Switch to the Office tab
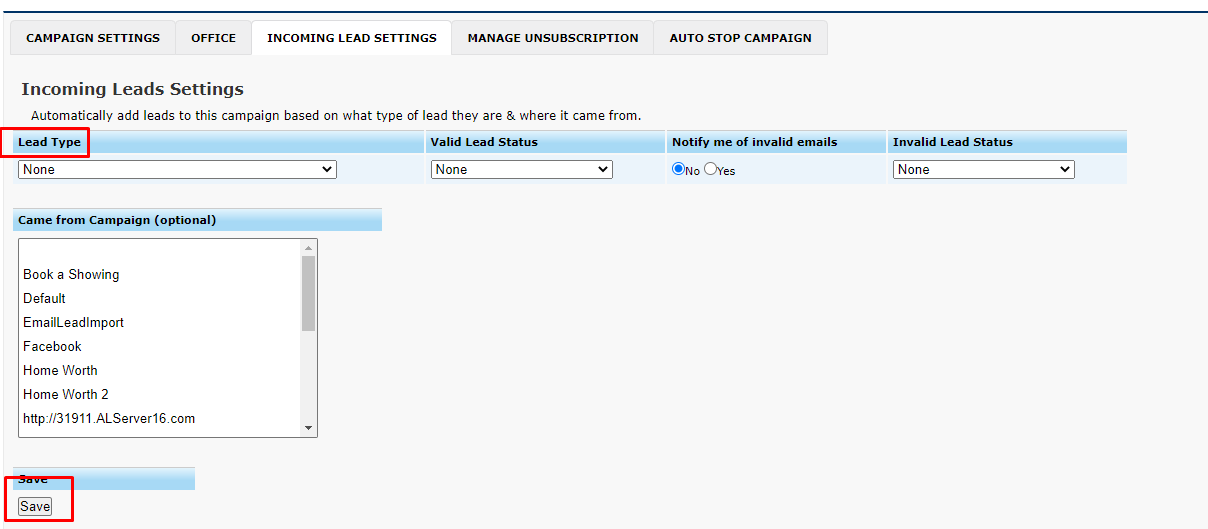 tap(214, 38)
